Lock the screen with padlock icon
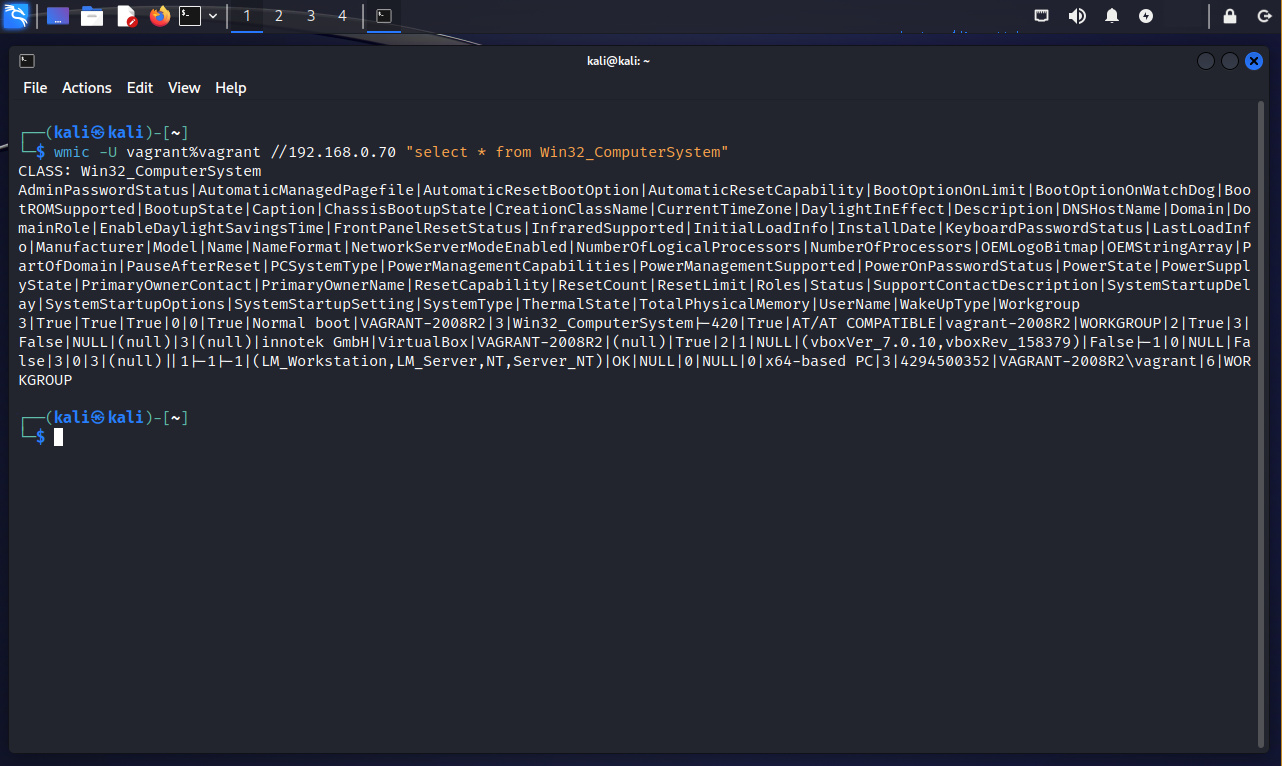The image size is (1282, 766). (1230, 16)
